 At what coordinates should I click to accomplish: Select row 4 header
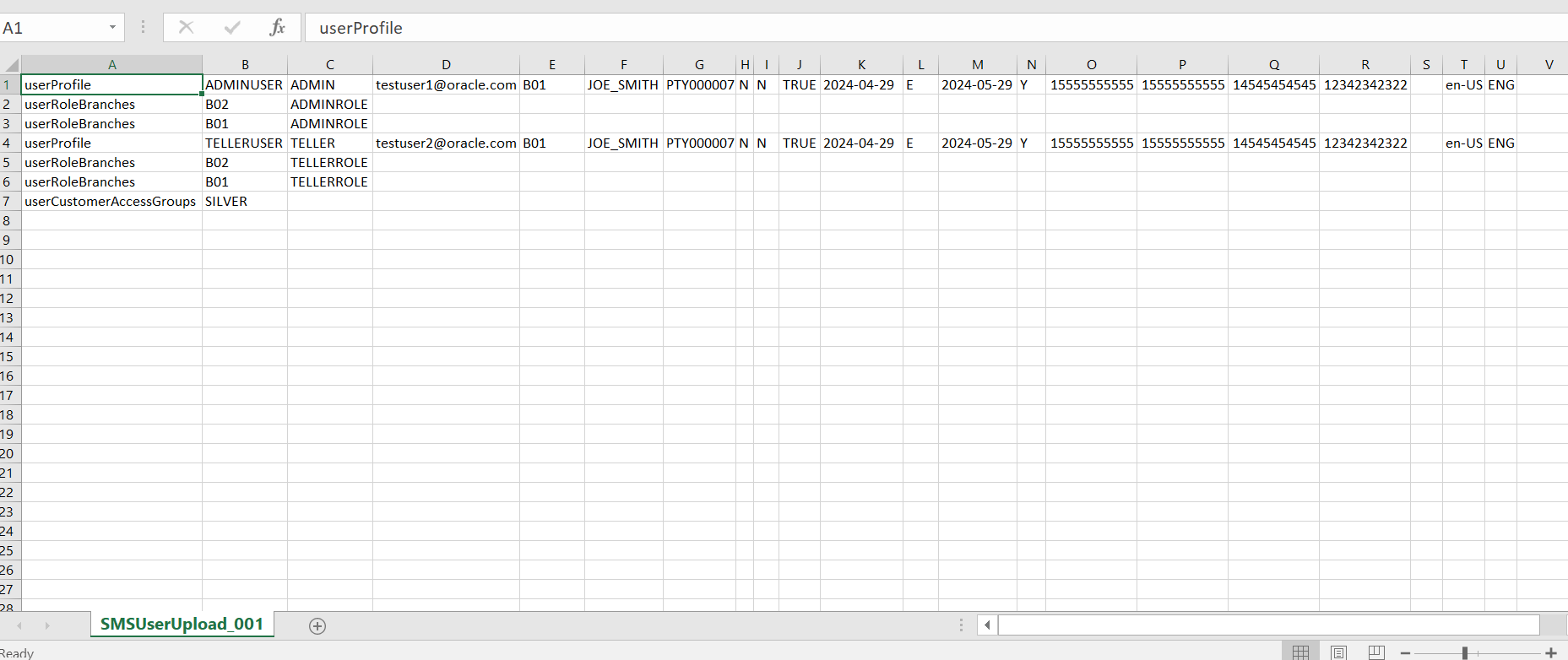click(x=9, y=143)
